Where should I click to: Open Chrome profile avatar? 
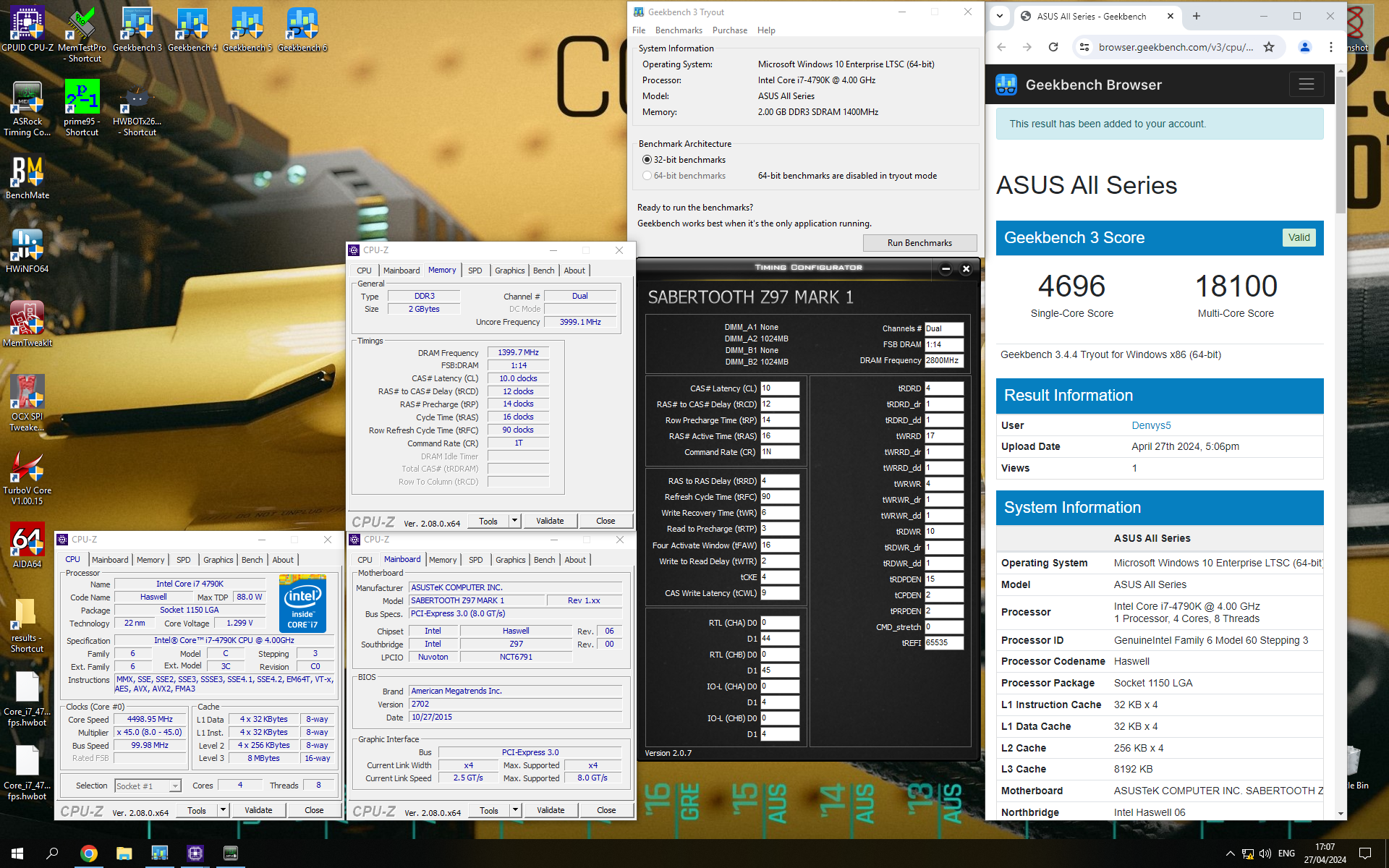click(x=1305, y=47)
